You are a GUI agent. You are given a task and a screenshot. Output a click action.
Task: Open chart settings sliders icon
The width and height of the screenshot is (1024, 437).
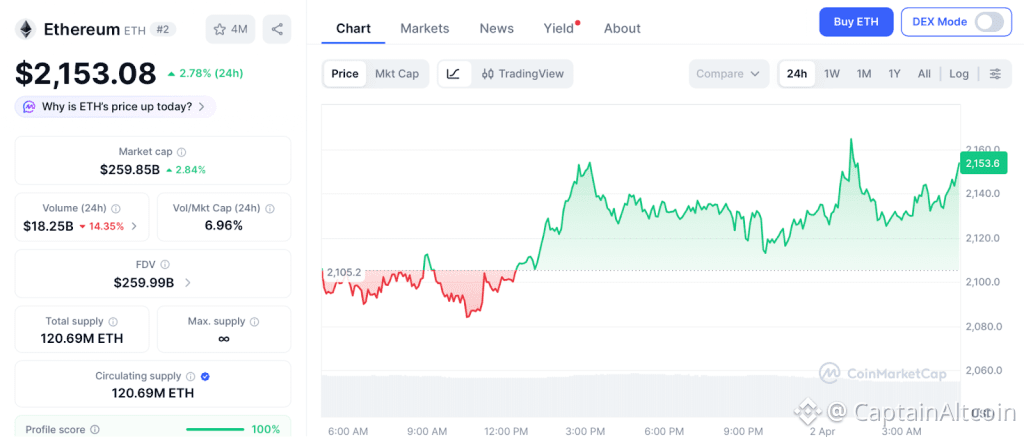click(995, 74)
